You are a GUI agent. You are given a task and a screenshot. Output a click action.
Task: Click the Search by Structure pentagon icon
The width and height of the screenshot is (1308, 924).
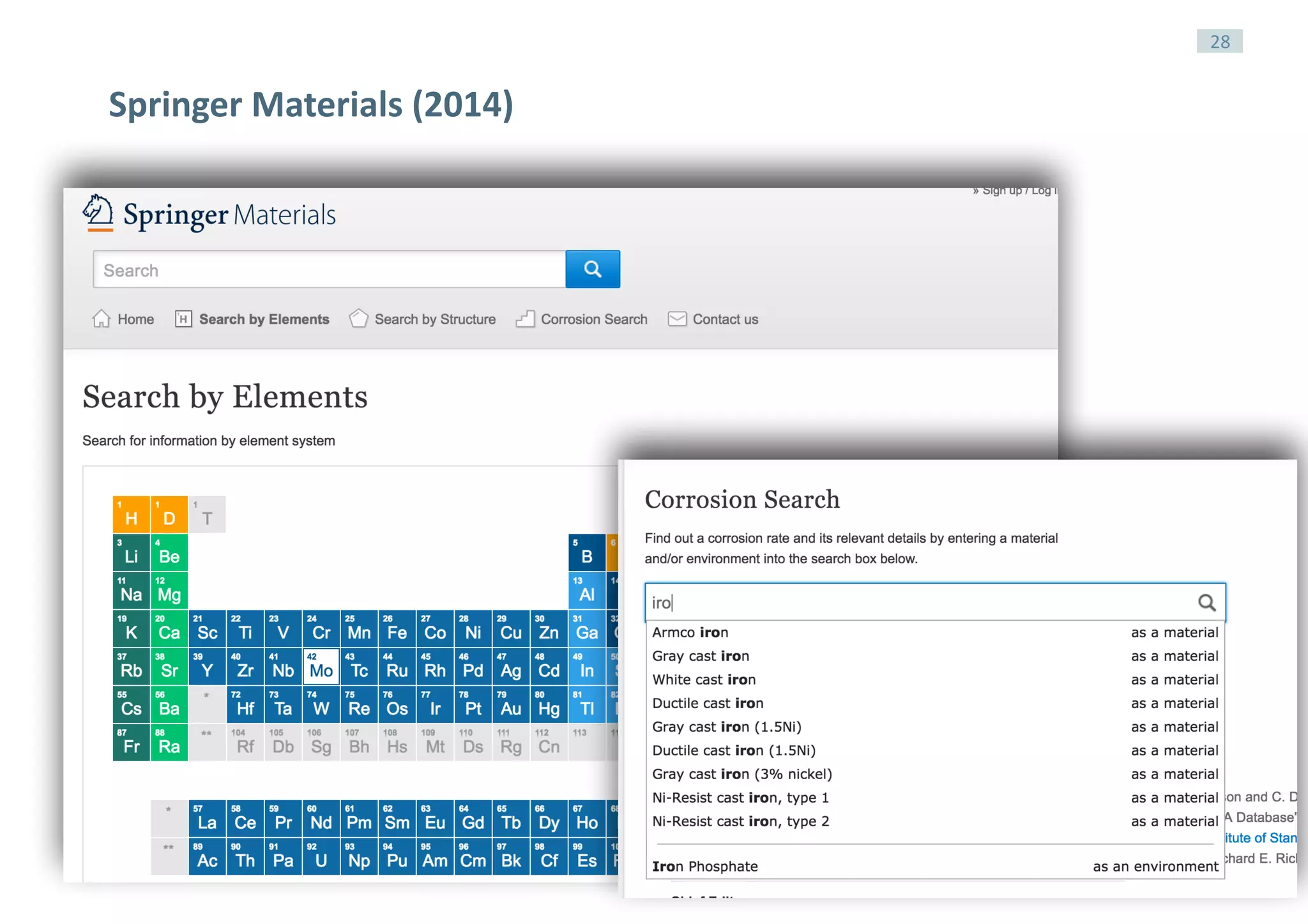coord(358,319)
